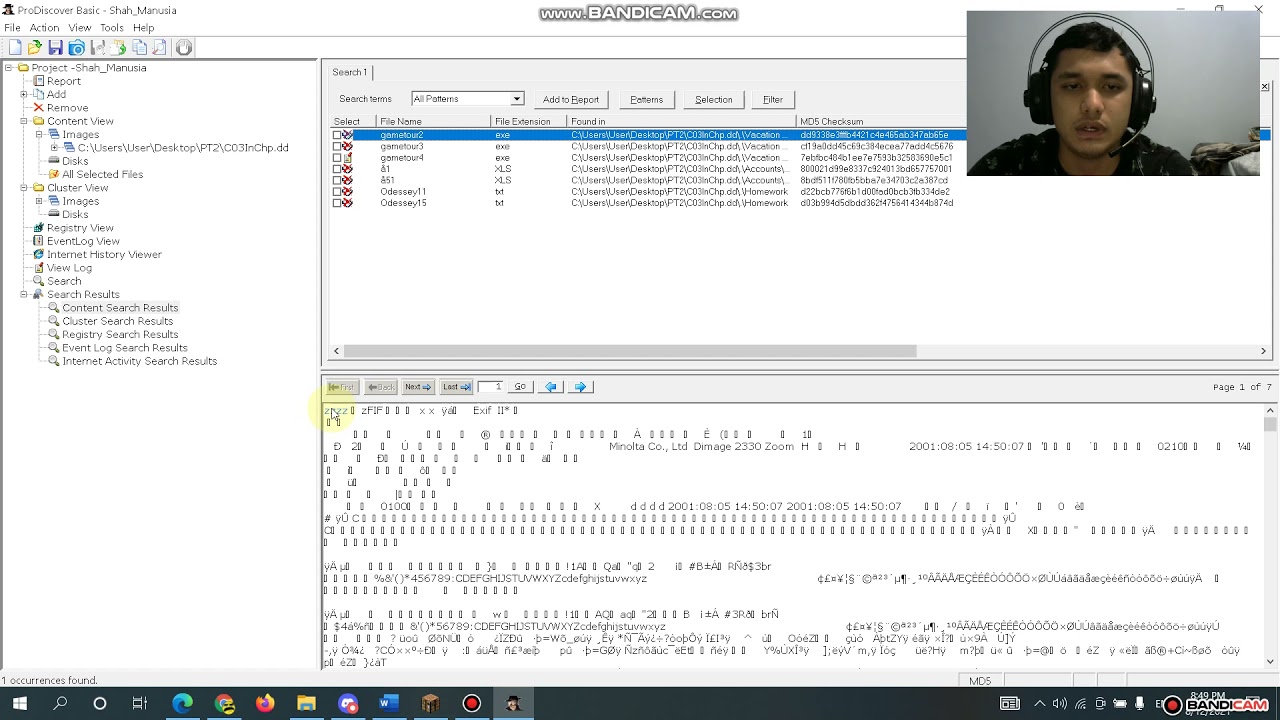Open Google Chrome from the taskbar
Viewport: 1280px width, 720px height.
coord(224,704)
